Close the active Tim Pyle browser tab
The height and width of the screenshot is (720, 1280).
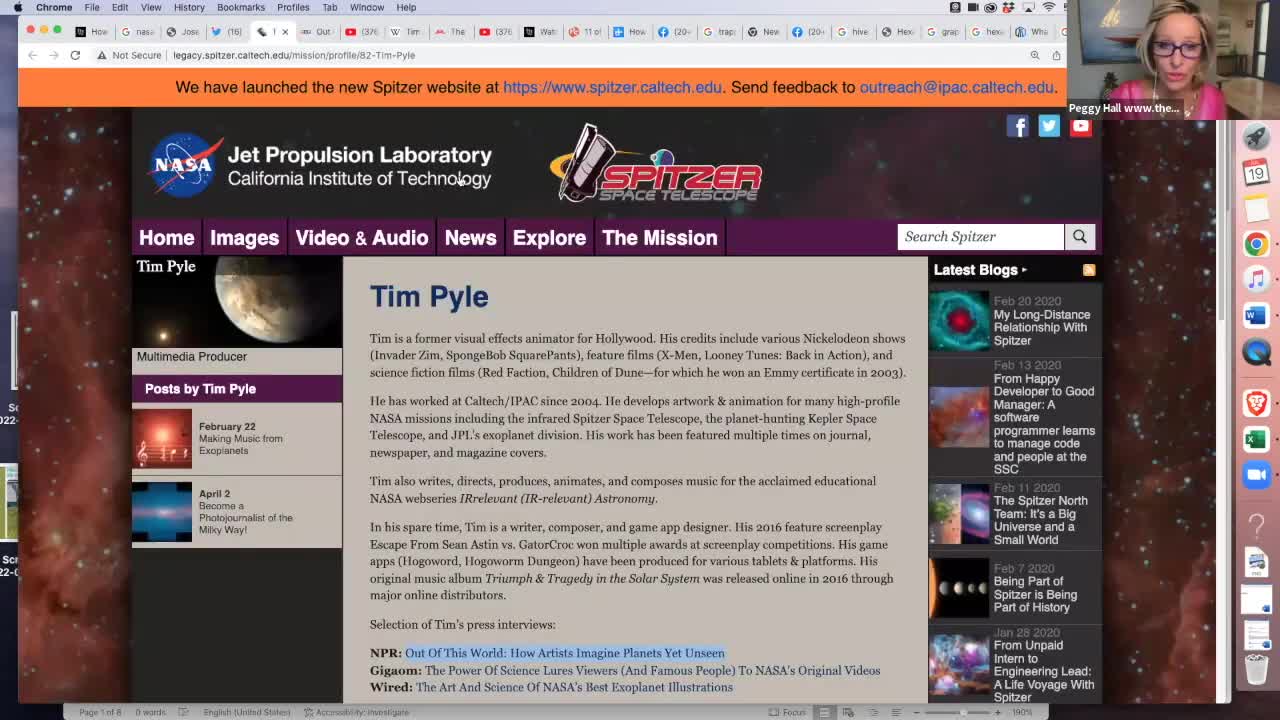pos(285,32)
